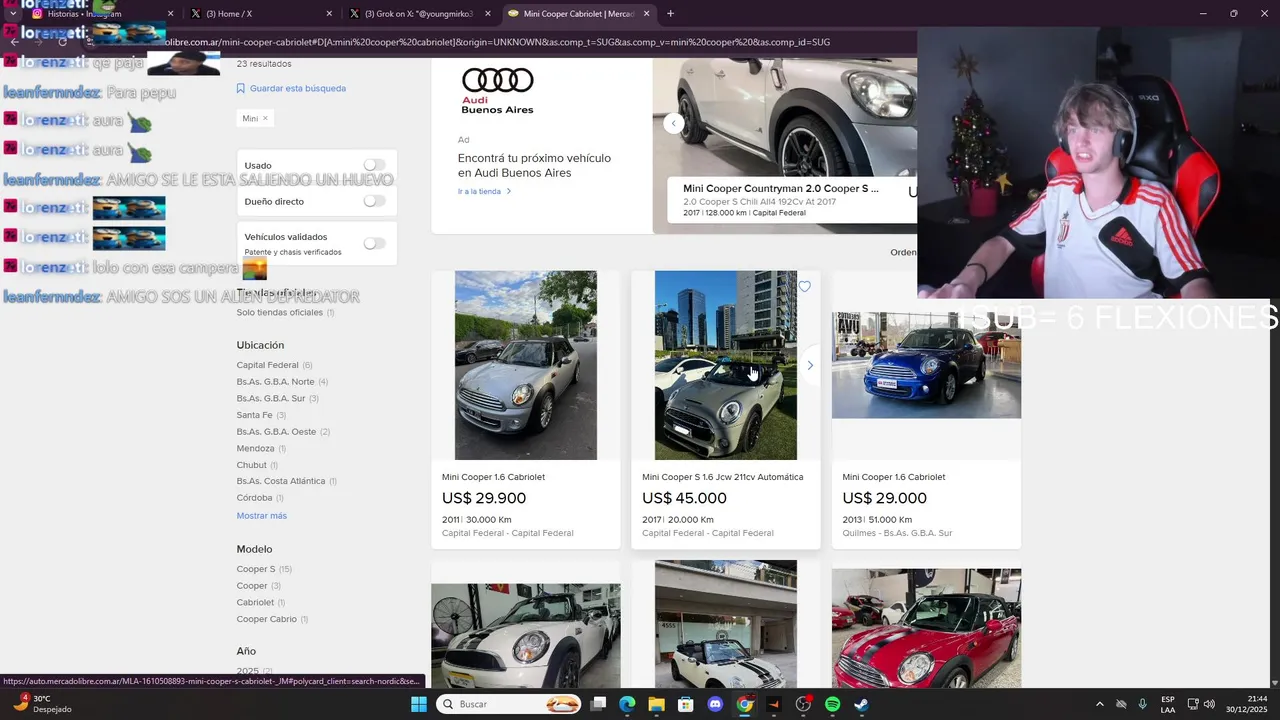Filter location by Chubut
This screenshot has height=720, width=1280.
pyautogui.click(x=251, y=465)
